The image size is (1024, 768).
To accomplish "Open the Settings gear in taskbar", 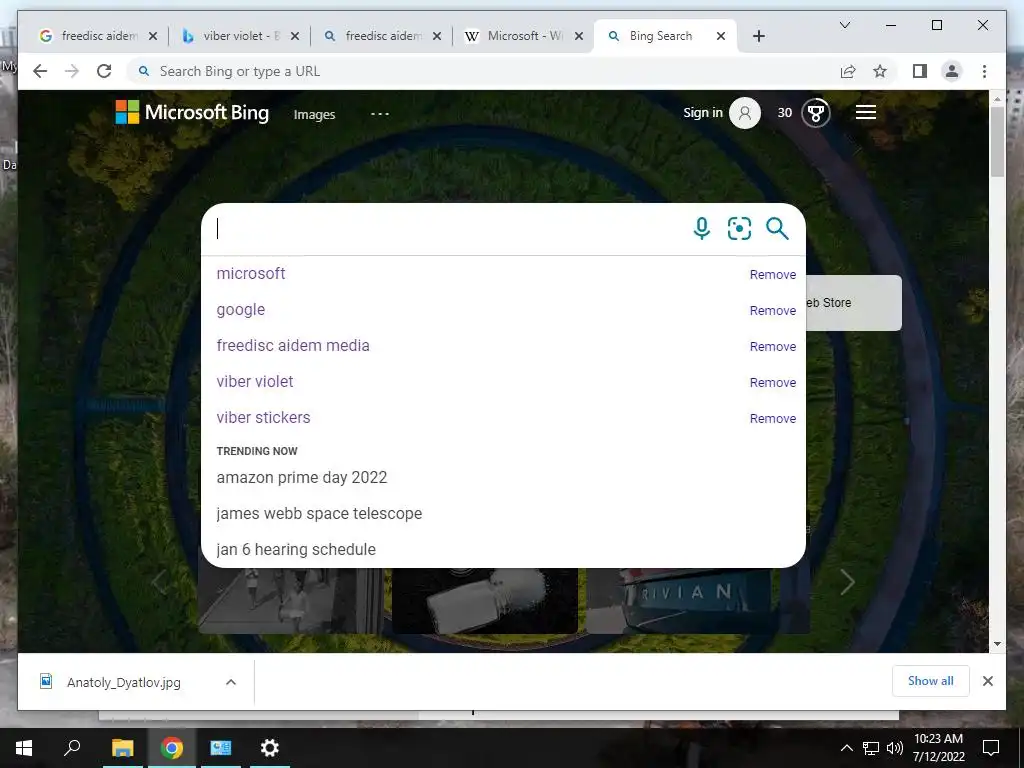I will tap(269, 748).
